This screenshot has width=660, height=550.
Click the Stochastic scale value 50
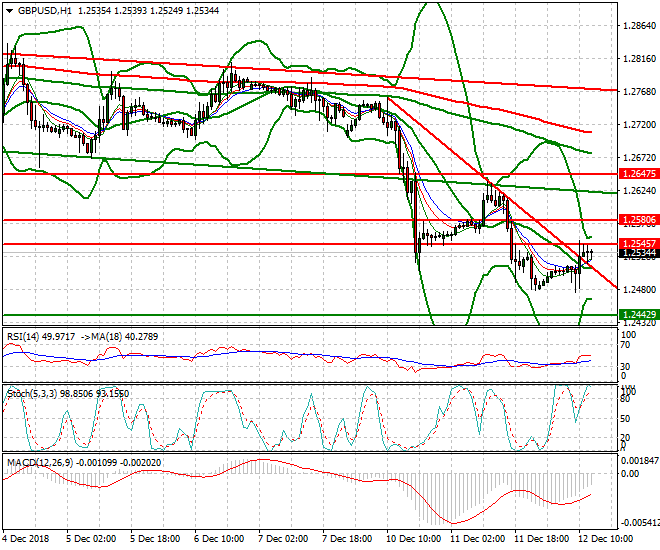point(625,419)
